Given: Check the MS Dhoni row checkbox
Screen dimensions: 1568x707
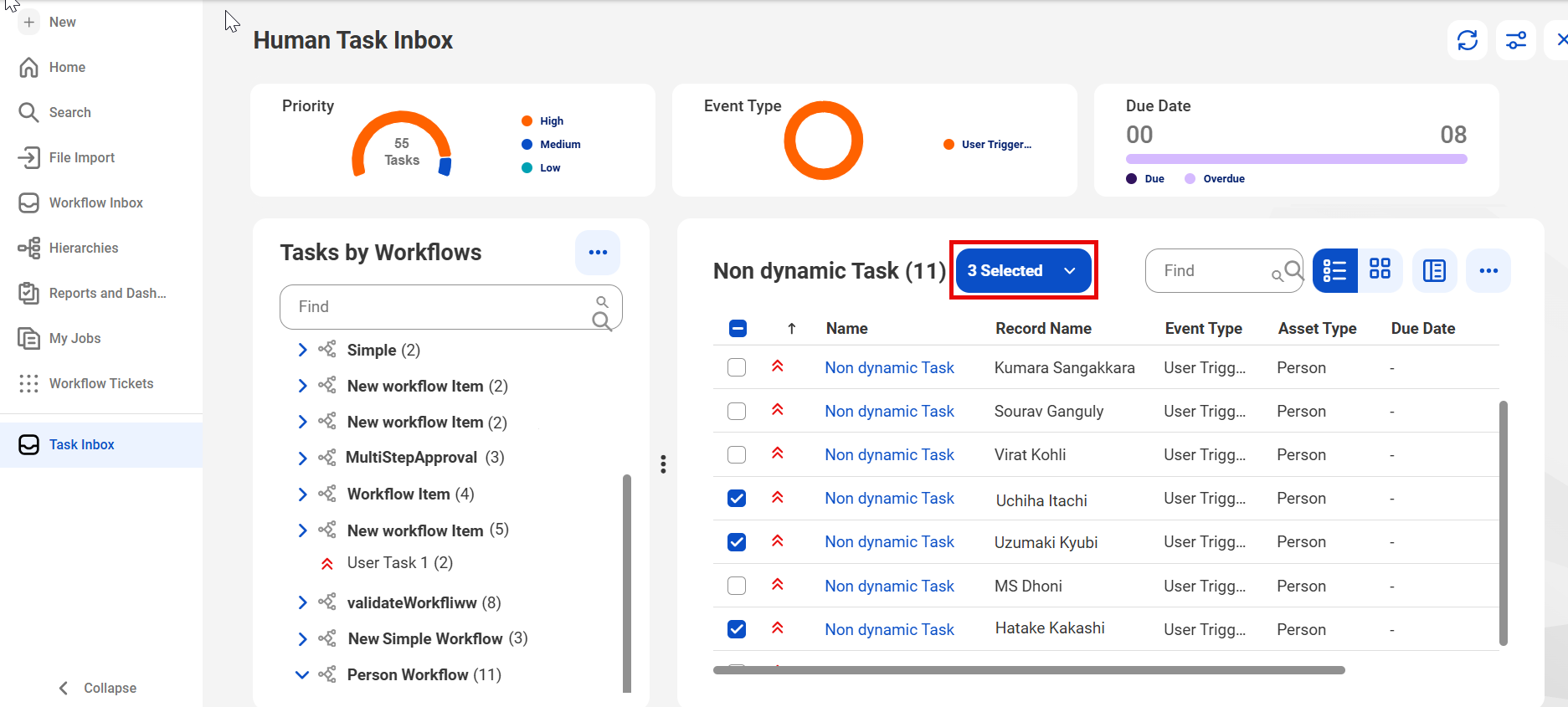Looking at the screenshot, I should pyautogui.click(x=737, y=586).
